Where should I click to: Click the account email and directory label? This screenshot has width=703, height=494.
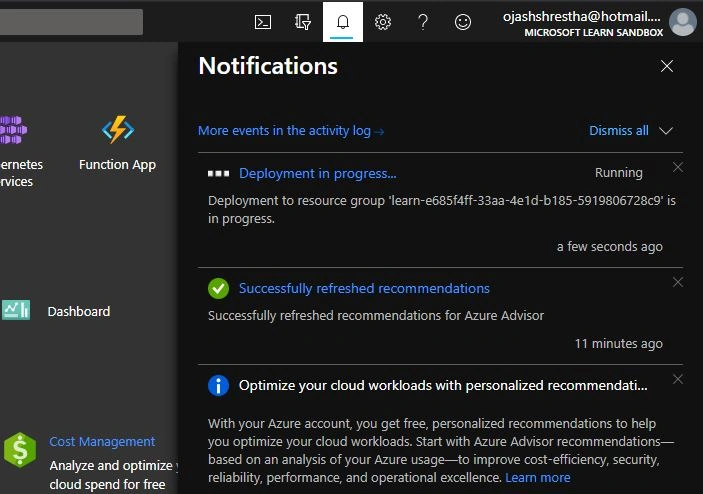coord(582,24)
